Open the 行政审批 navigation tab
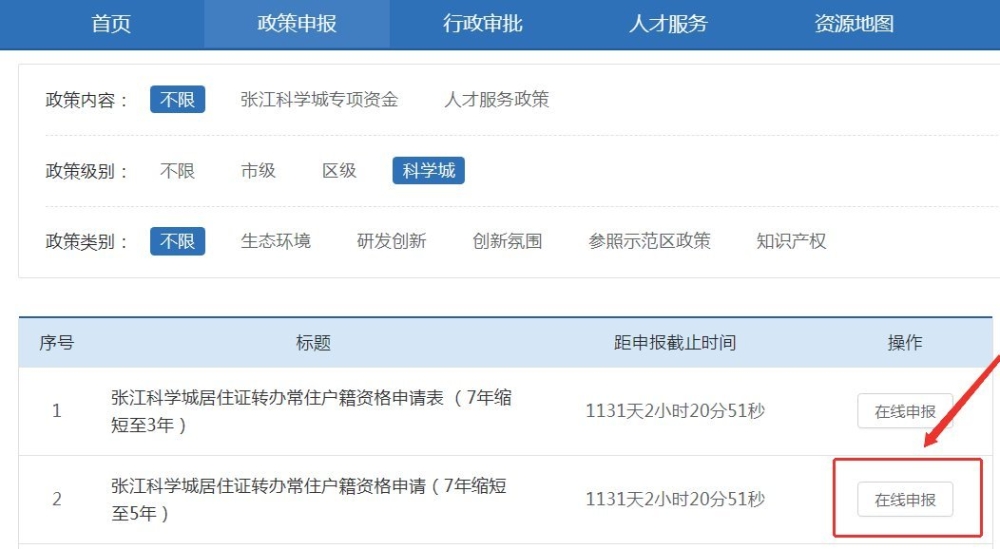The height and width of the screenshot is (549, 1000). (x=483, y=24)
